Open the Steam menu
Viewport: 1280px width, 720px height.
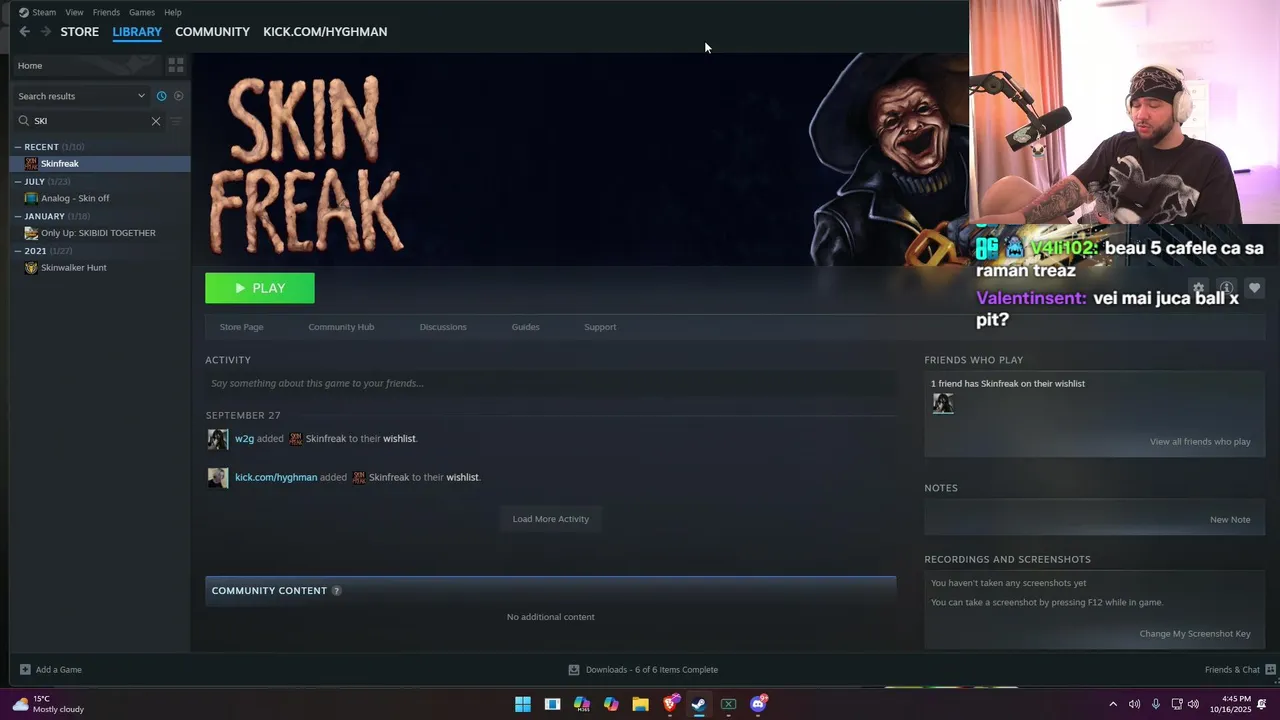(38, 12)
